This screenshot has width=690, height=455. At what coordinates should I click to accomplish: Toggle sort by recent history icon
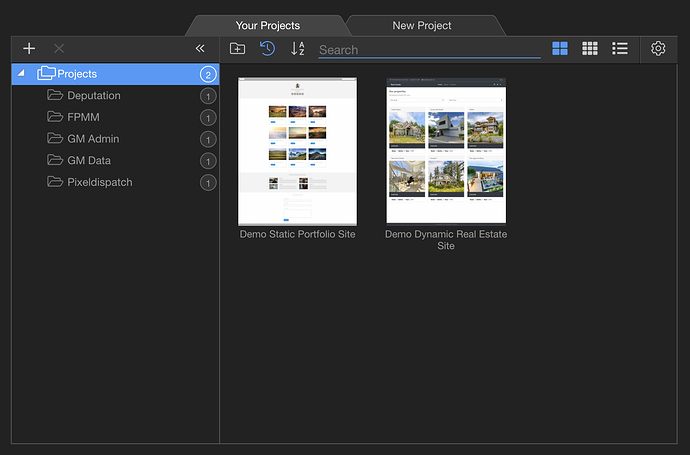[267, 48]
